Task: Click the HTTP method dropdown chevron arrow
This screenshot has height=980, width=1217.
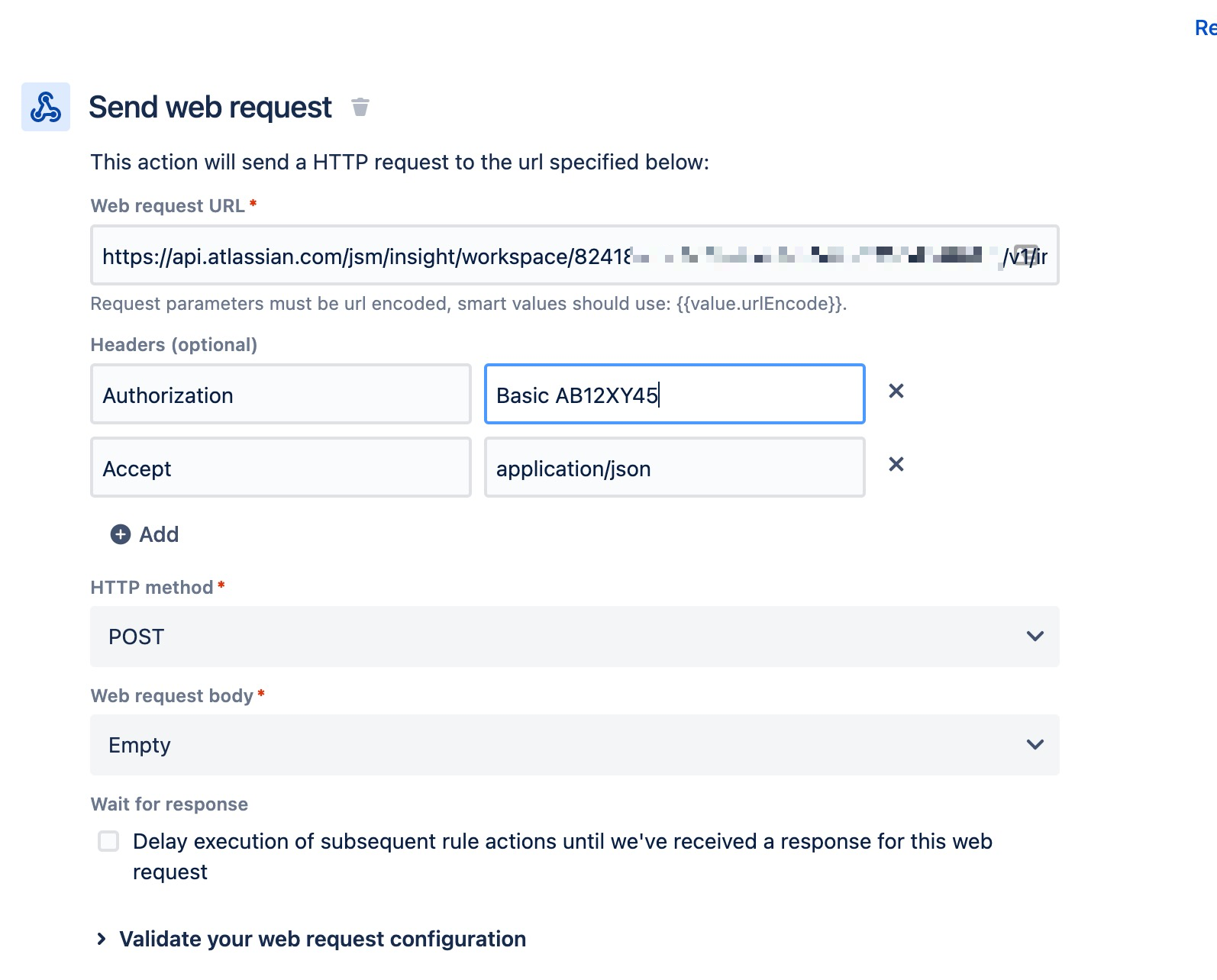Action: pyautogui.click(x=1035, y=637)
